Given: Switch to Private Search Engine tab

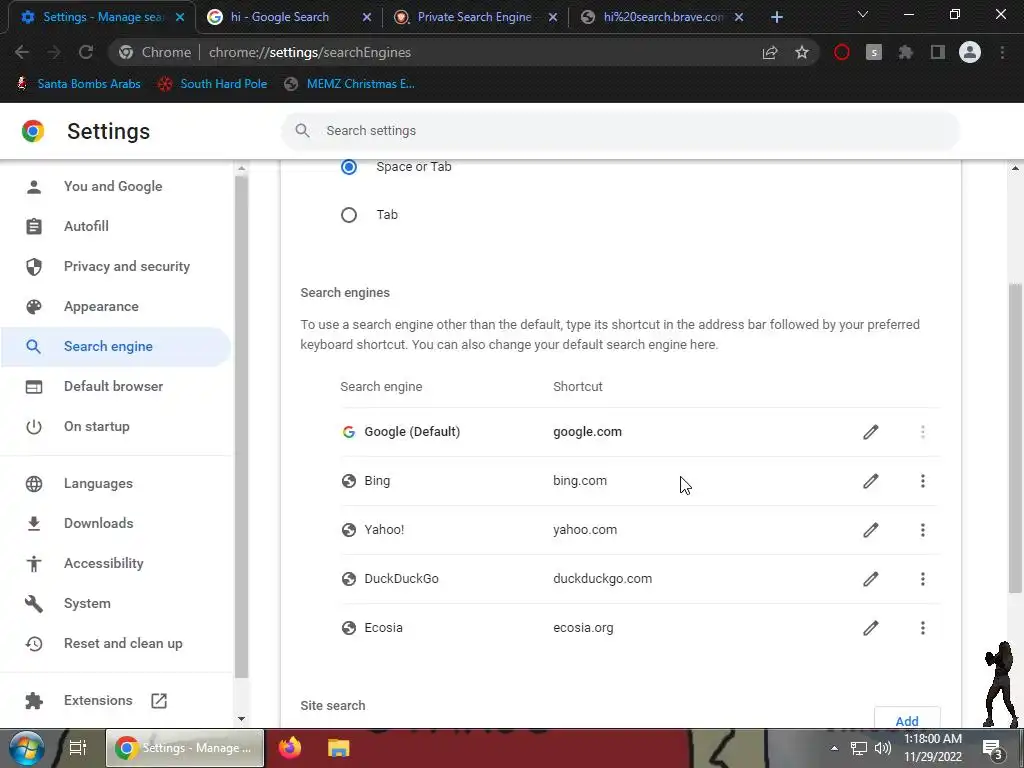Looking at the screenshot, I should click(x=474, y=17).
